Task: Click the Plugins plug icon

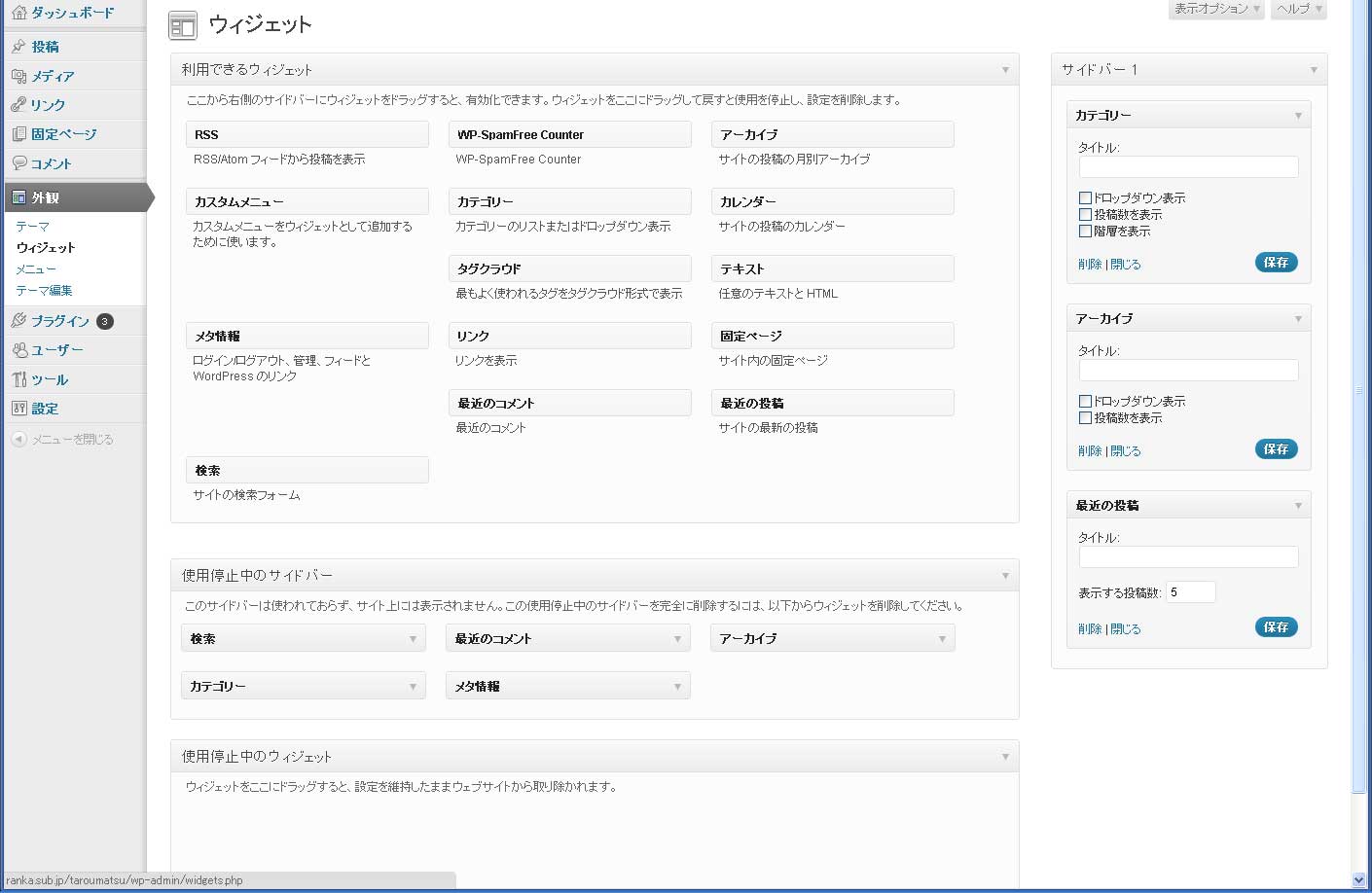Action: tap(19, 320)
